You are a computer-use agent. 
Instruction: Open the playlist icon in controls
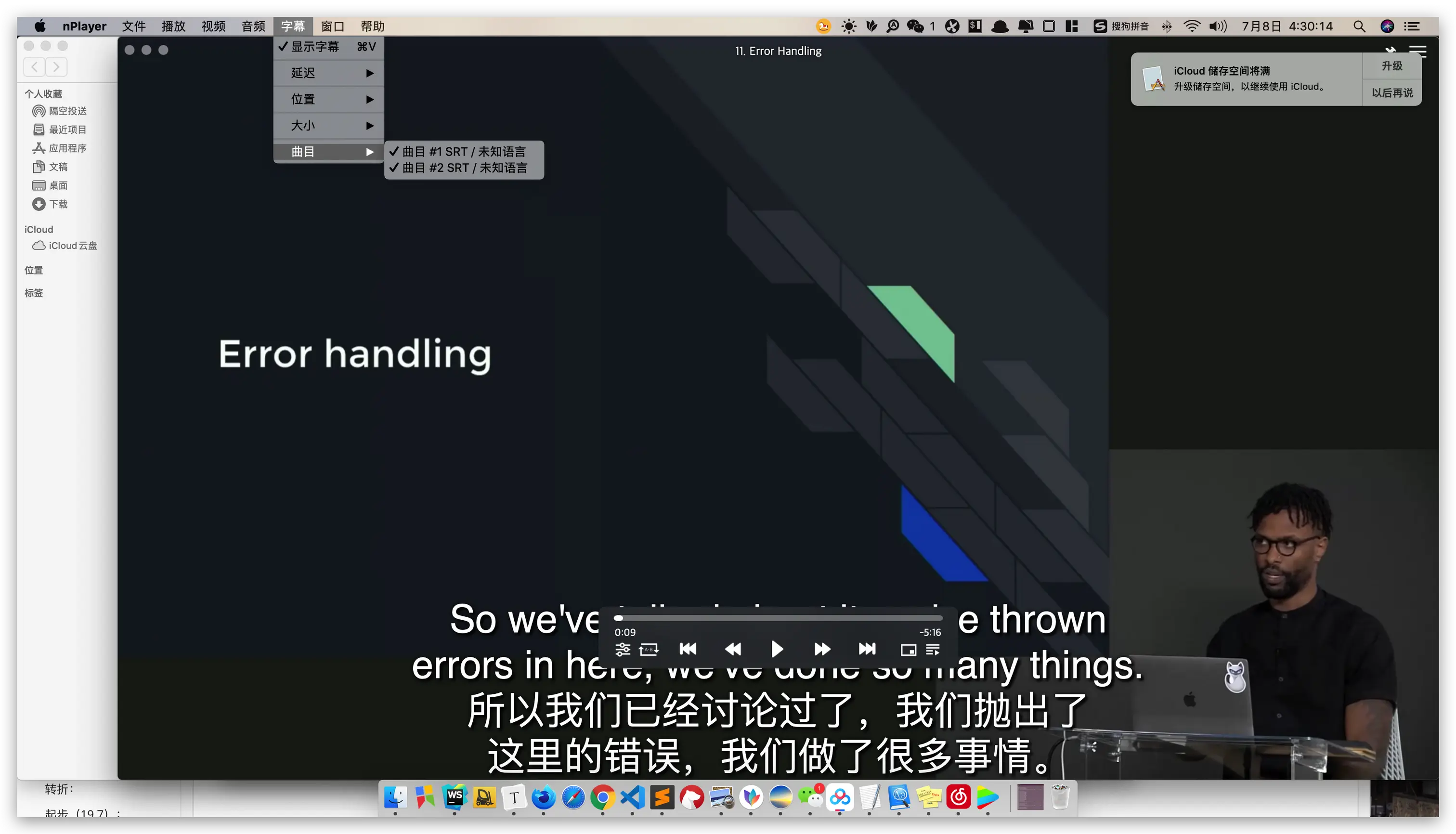pyautogui.click(x=933, y=650)
